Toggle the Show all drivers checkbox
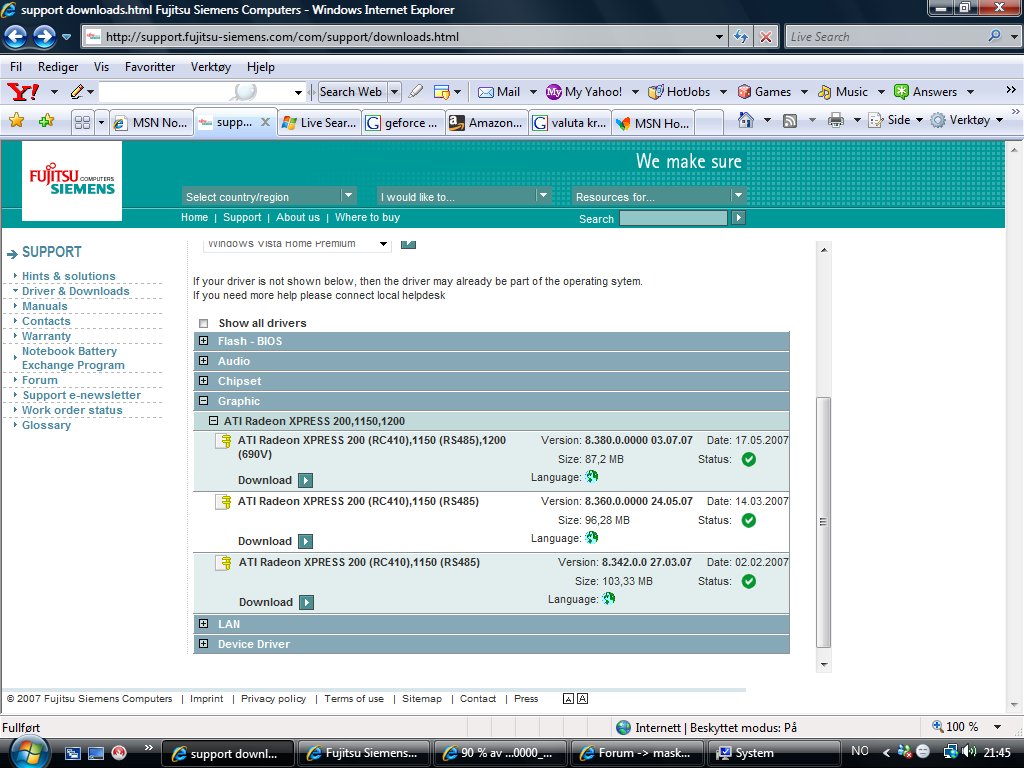Image resolution: width=1024 pixels, height=768 pixels. [x=204, y=323]
